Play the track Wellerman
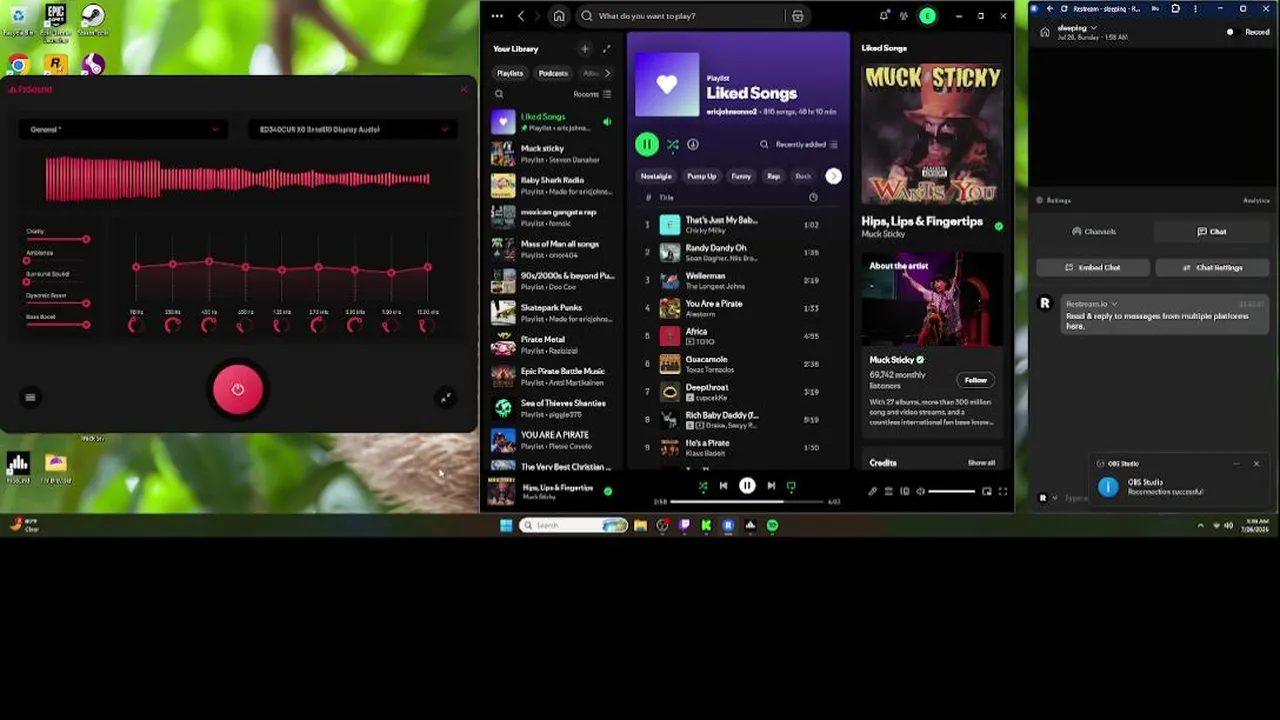Viewport: 1280px width, 720px height. pos(740,280)
